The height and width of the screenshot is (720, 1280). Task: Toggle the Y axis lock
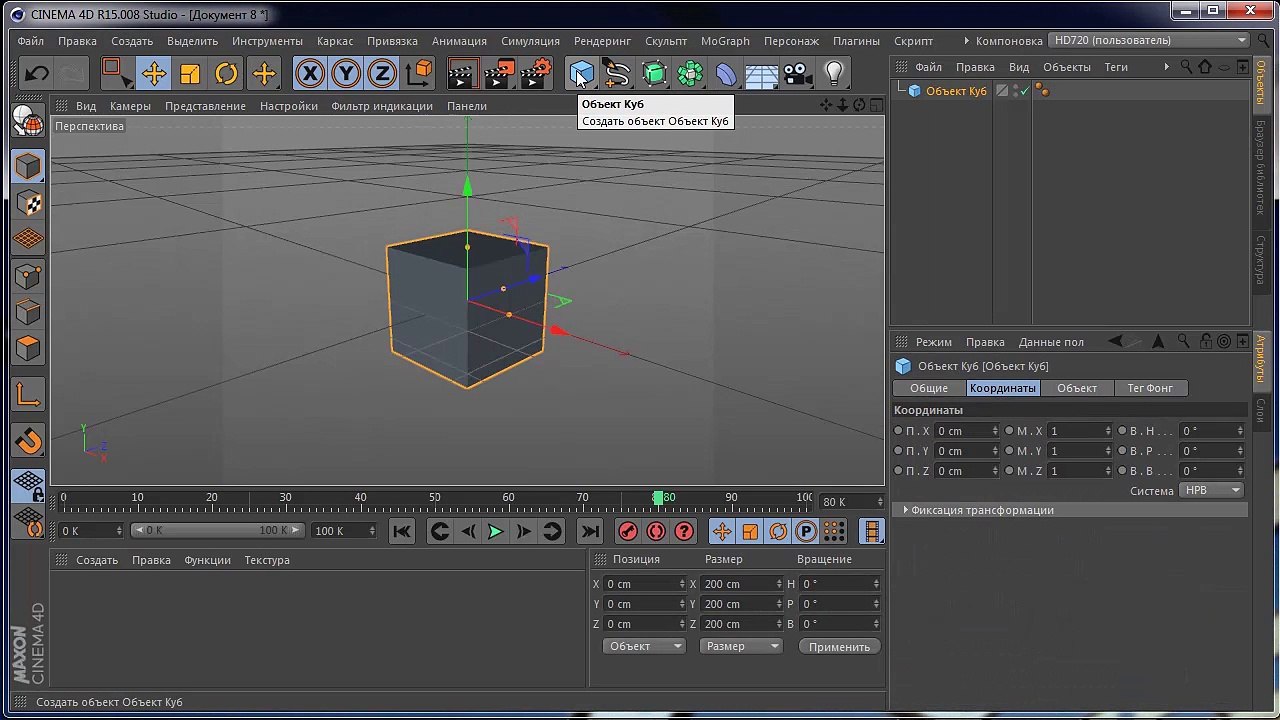tap(346, 73)
